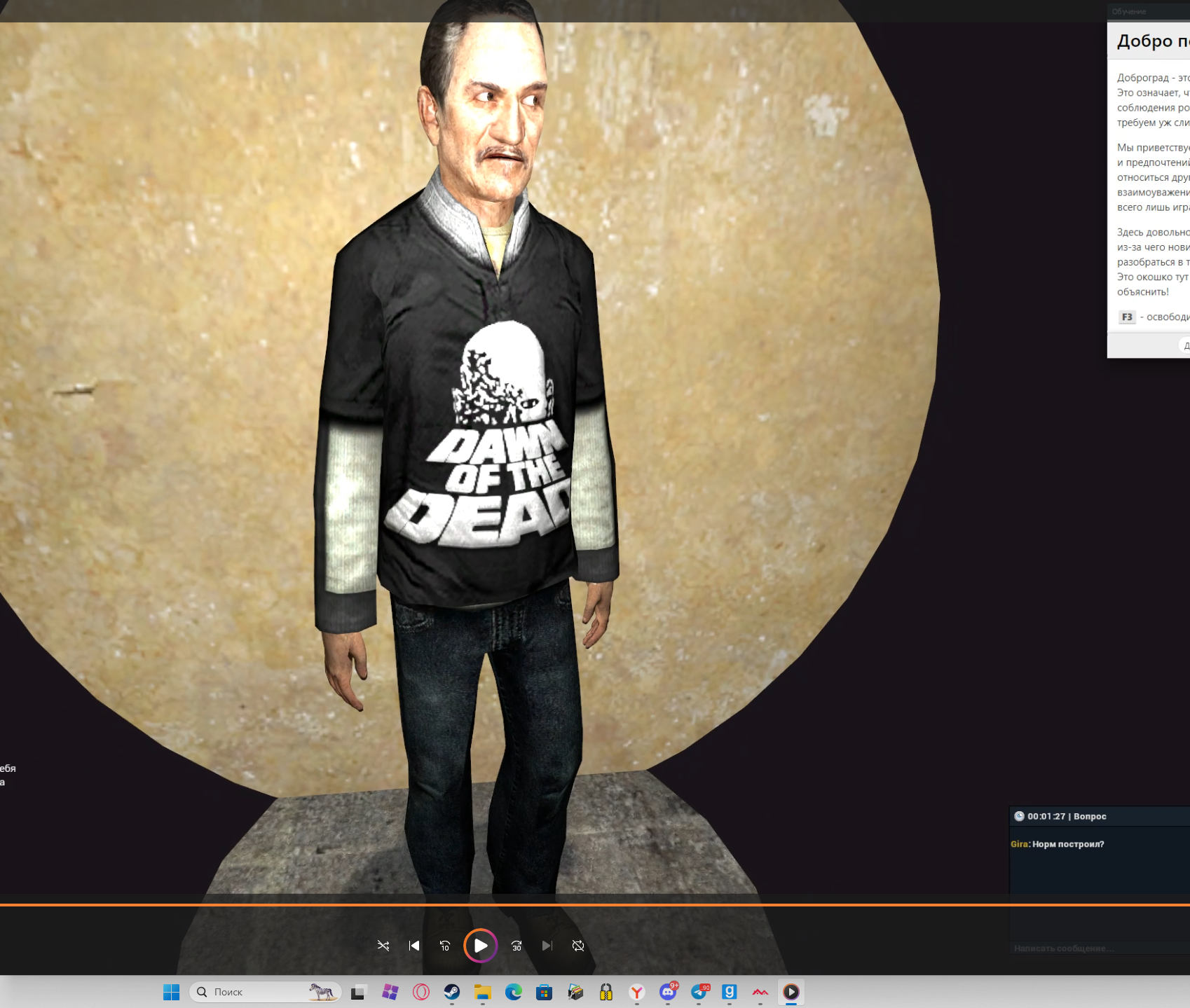Open Windows Start menu

tap(172, 992)
